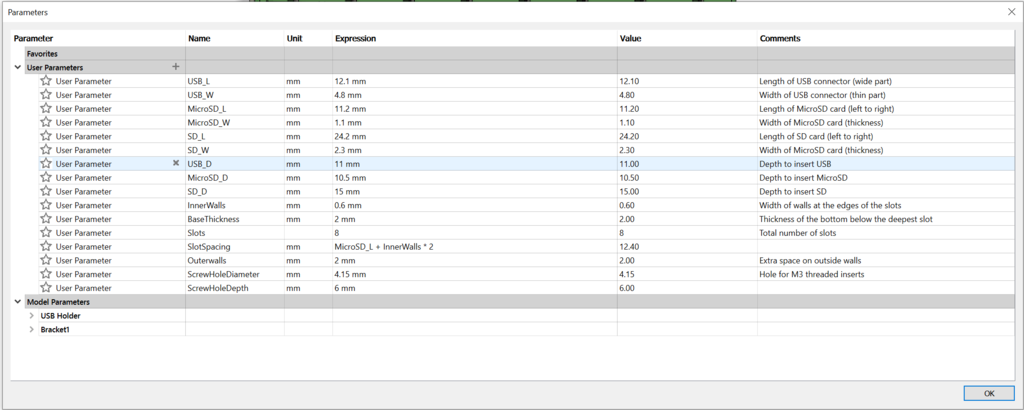Click the 10.50 value cell
Viewport: 1024px width, 410px height.
point(687,177)
